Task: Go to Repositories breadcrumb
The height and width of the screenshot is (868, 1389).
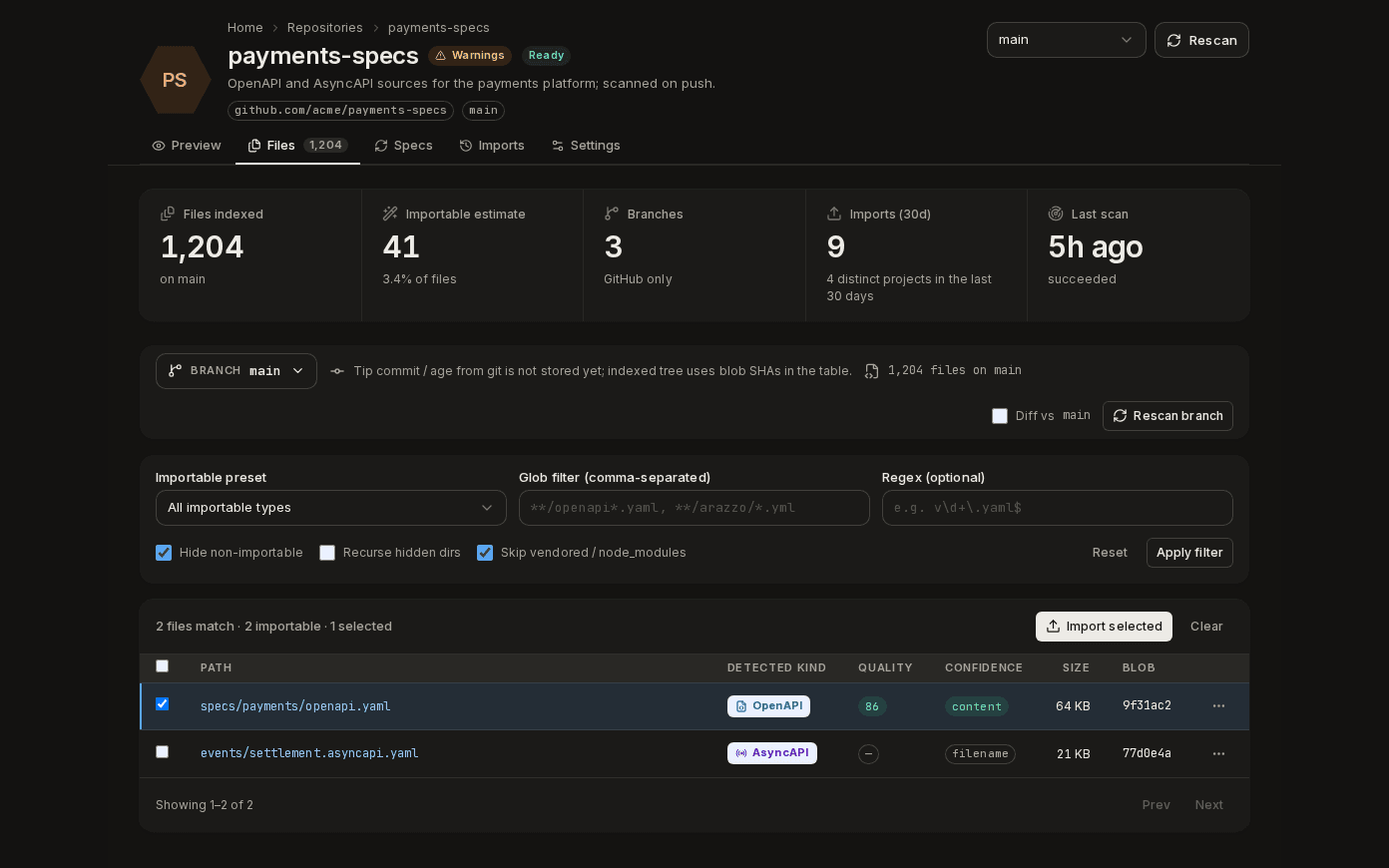Action: click(325, 28)
